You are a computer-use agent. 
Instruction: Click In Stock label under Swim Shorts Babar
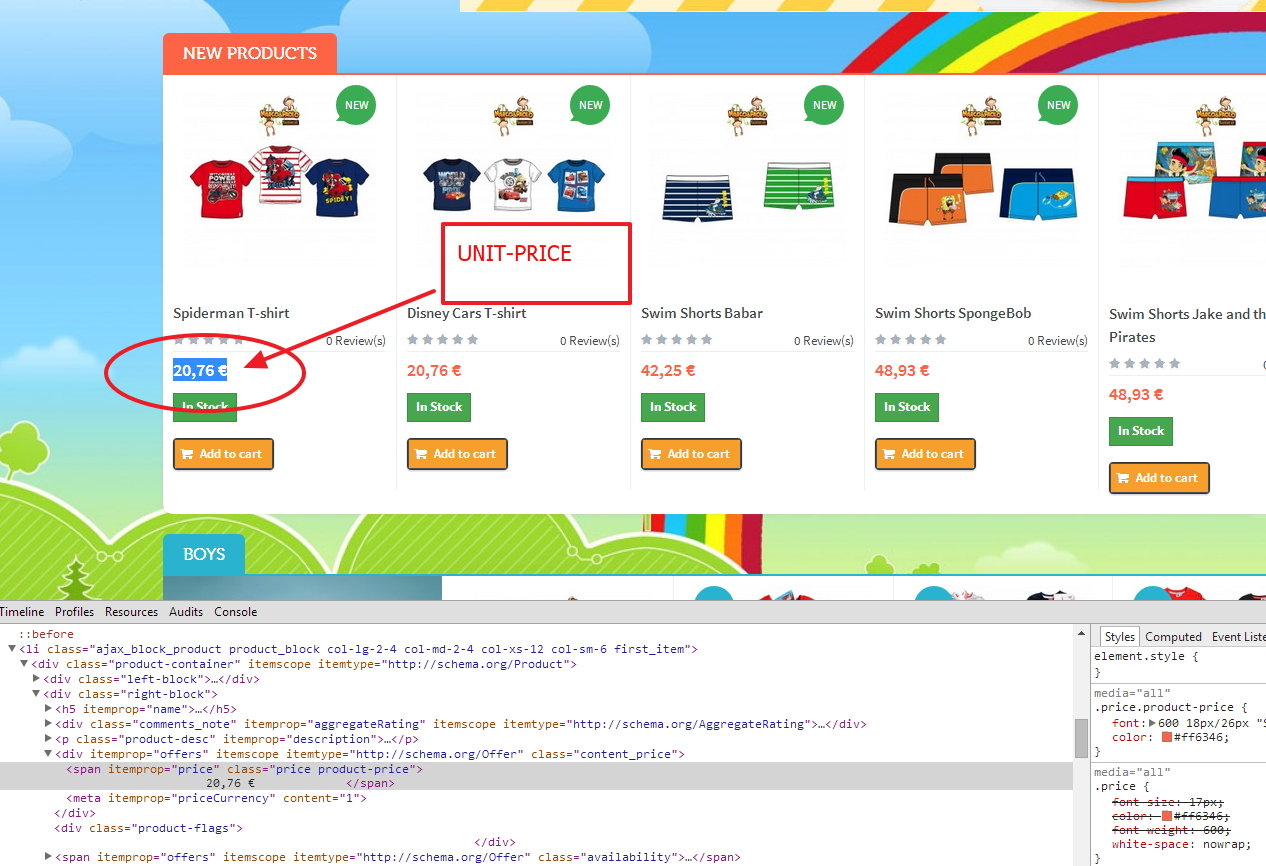(673, 407)
